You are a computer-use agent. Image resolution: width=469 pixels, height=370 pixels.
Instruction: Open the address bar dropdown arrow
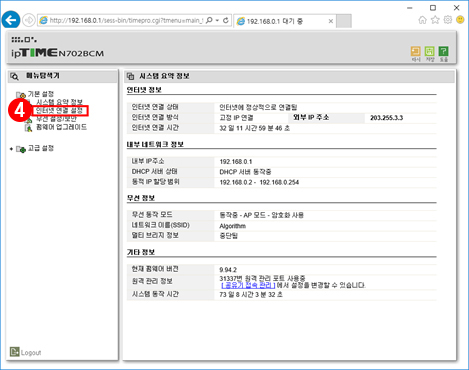click(x=217, y=20)
